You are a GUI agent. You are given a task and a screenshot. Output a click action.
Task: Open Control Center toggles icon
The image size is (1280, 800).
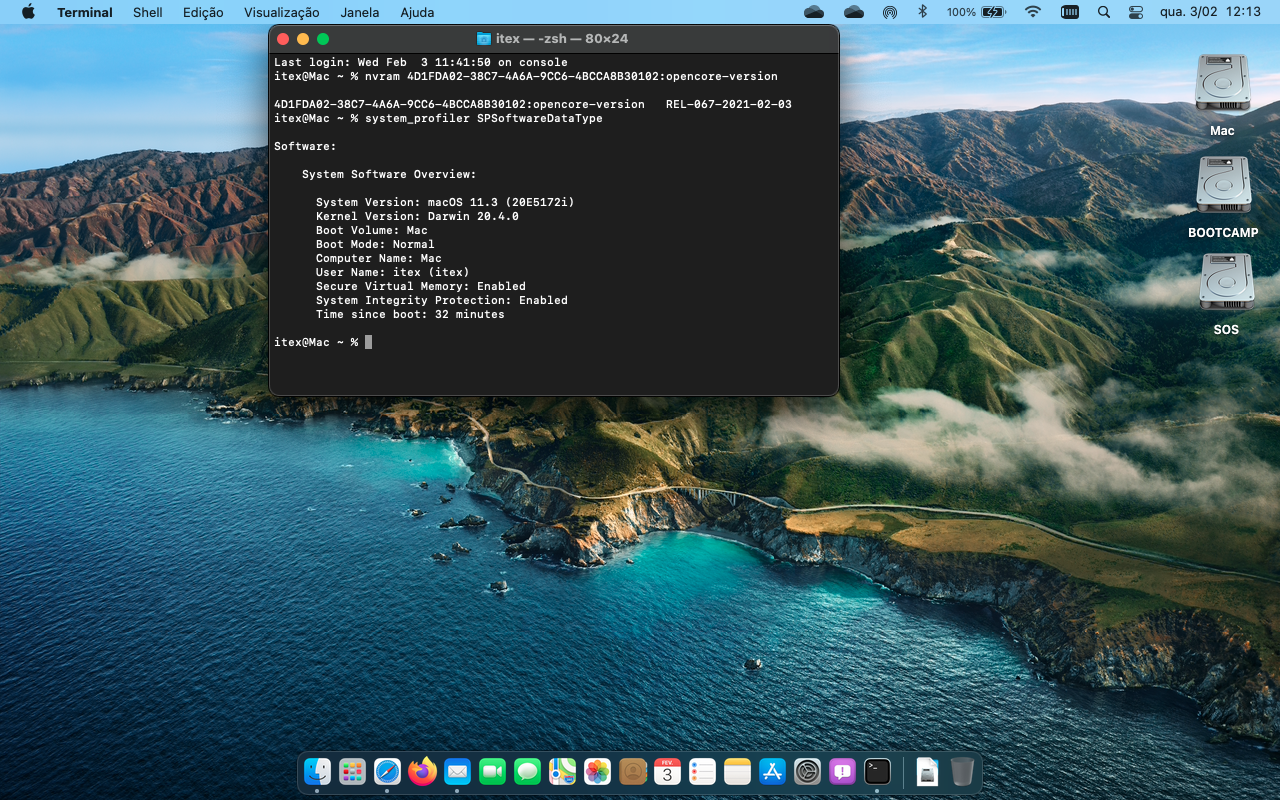[x=1135, y=12]
